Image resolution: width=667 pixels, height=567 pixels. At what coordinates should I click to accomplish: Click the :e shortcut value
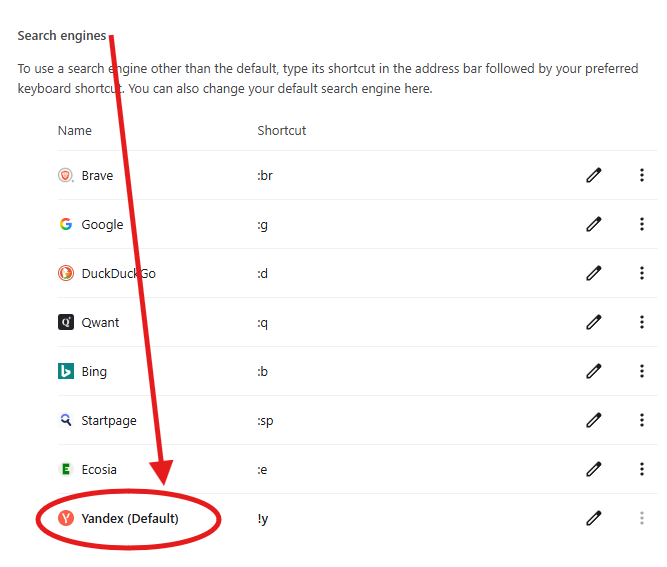[x=262, y=470]
